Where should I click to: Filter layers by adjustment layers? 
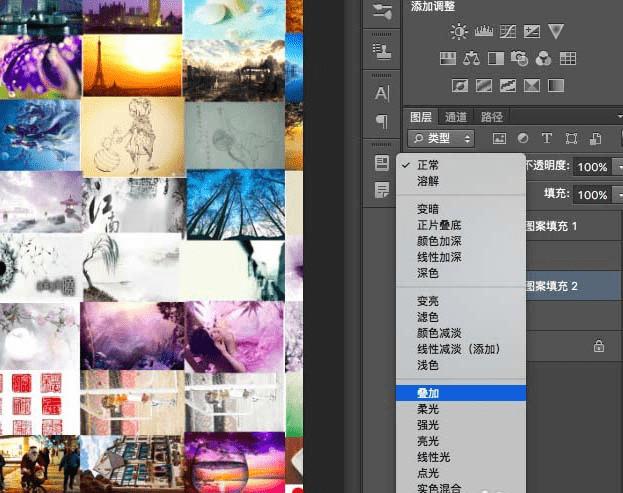[x=523, y=138]
